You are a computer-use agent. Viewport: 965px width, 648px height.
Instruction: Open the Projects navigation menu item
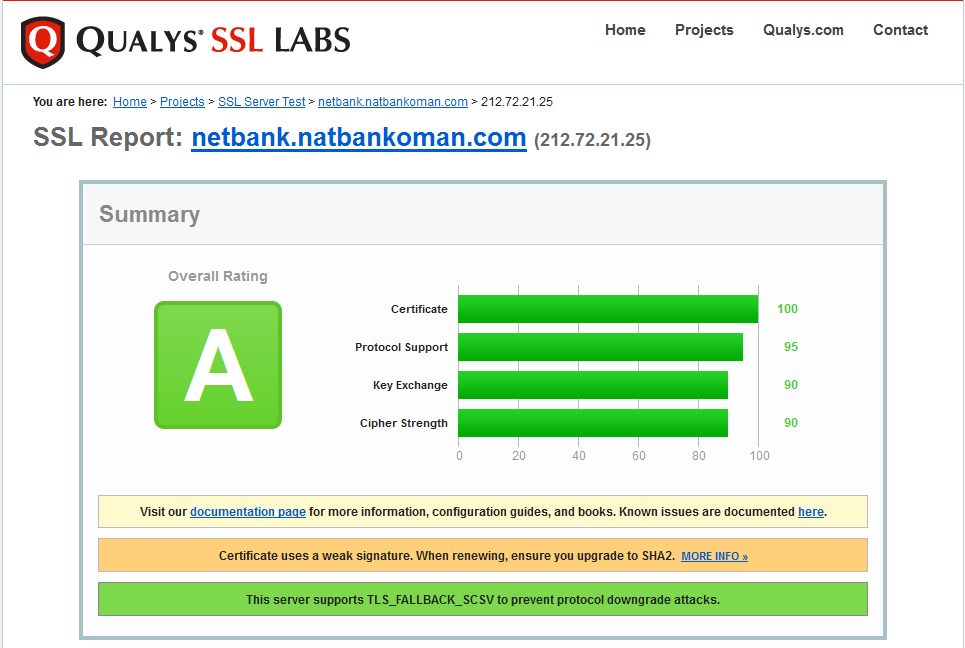[704, 30]
